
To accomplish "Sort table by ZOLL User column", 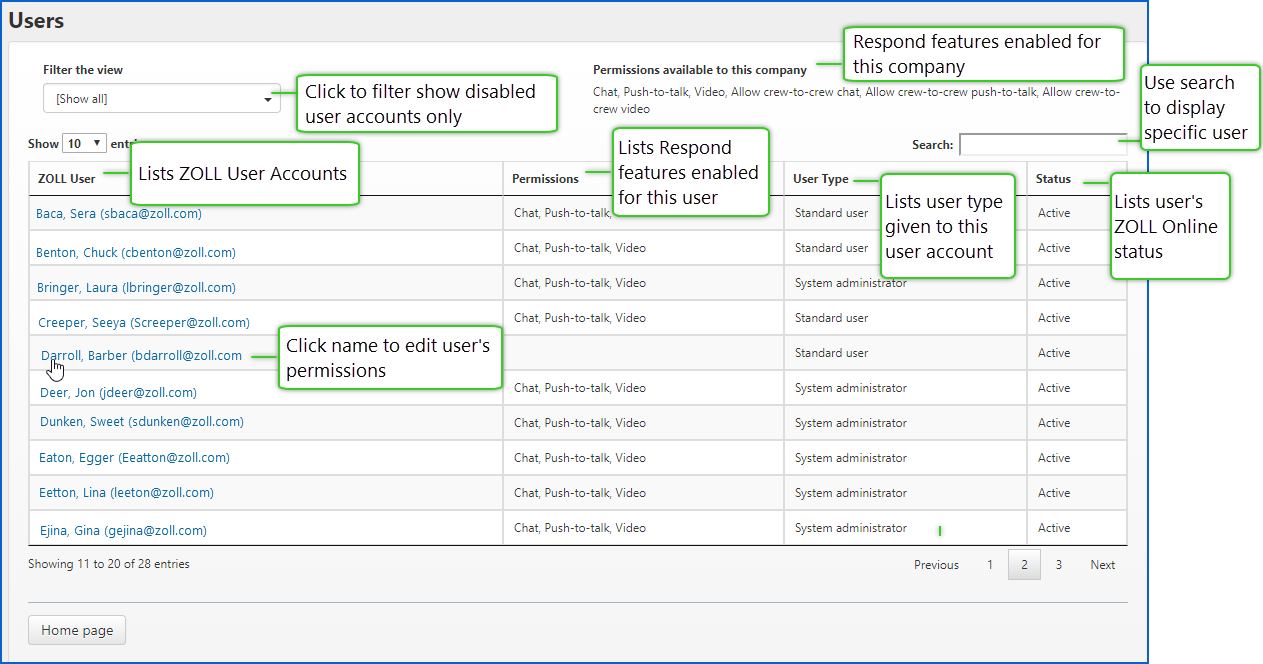I will (67, 179).
